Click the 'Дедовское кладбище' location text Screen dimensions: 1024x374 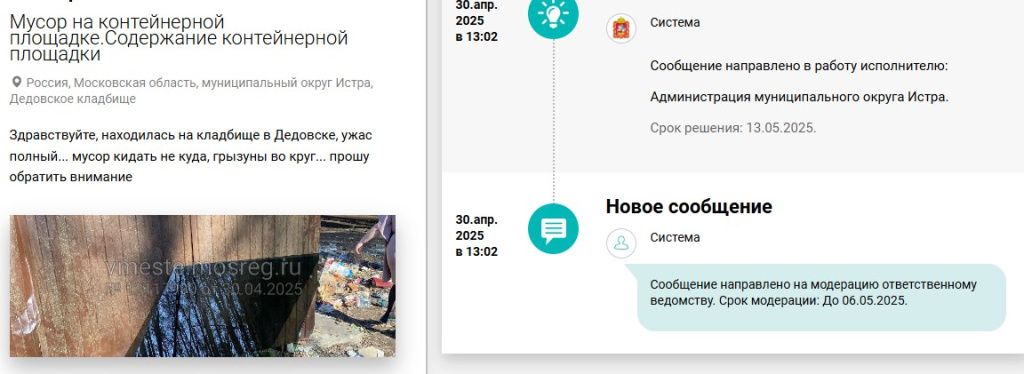point(72,99)
